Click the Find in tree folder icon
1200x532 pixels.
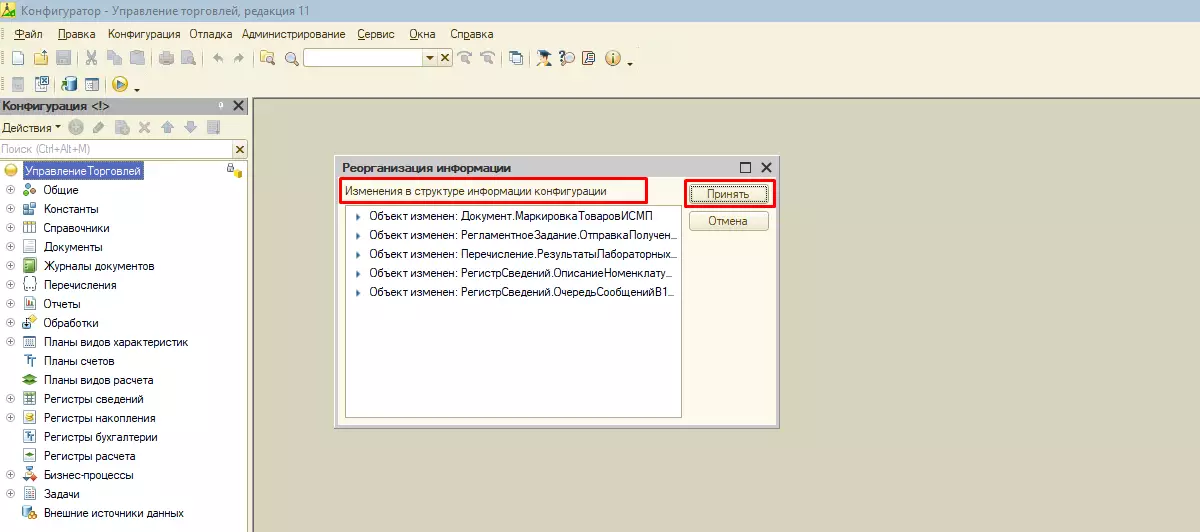[x=267, y=59]
